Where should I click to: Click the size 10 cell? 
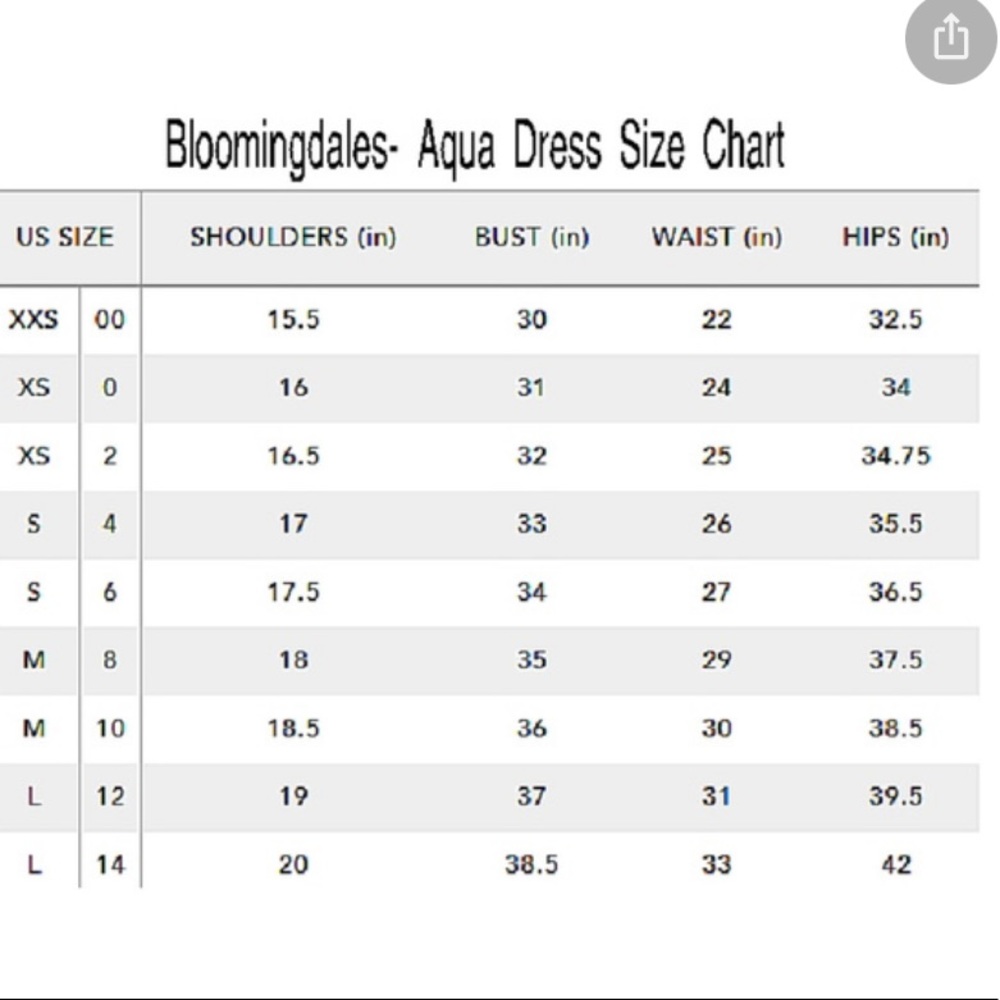(110, 728)
